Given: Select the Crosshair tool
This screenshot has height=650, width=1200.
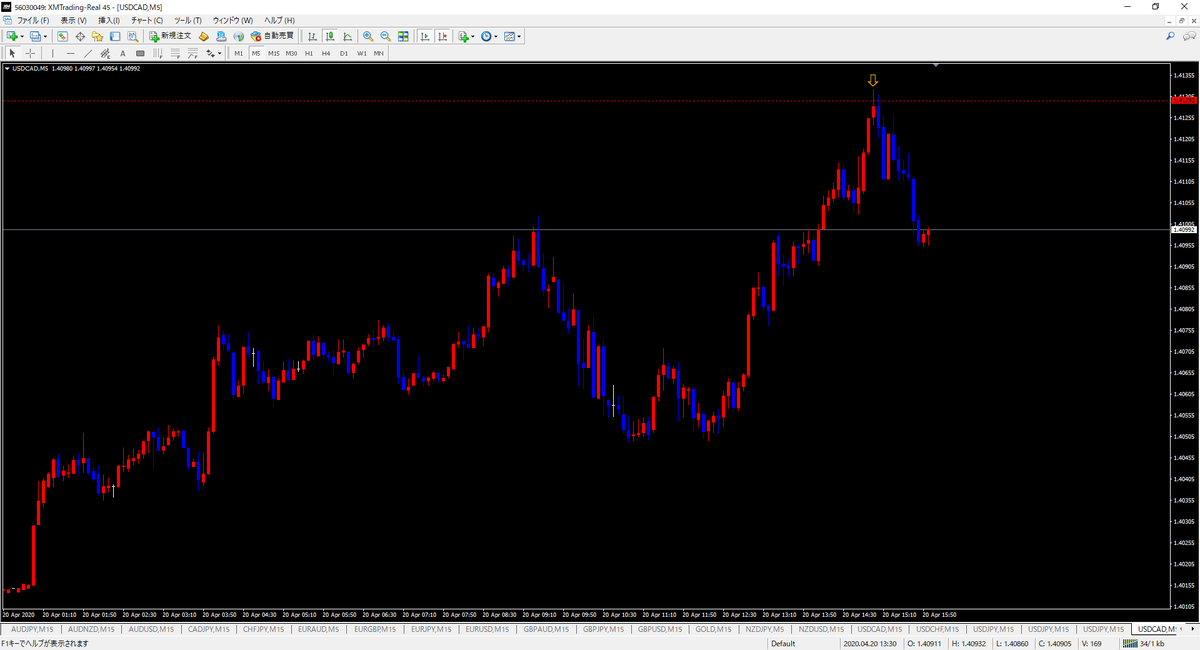Looking at the screenshot, I should point(31,53).
